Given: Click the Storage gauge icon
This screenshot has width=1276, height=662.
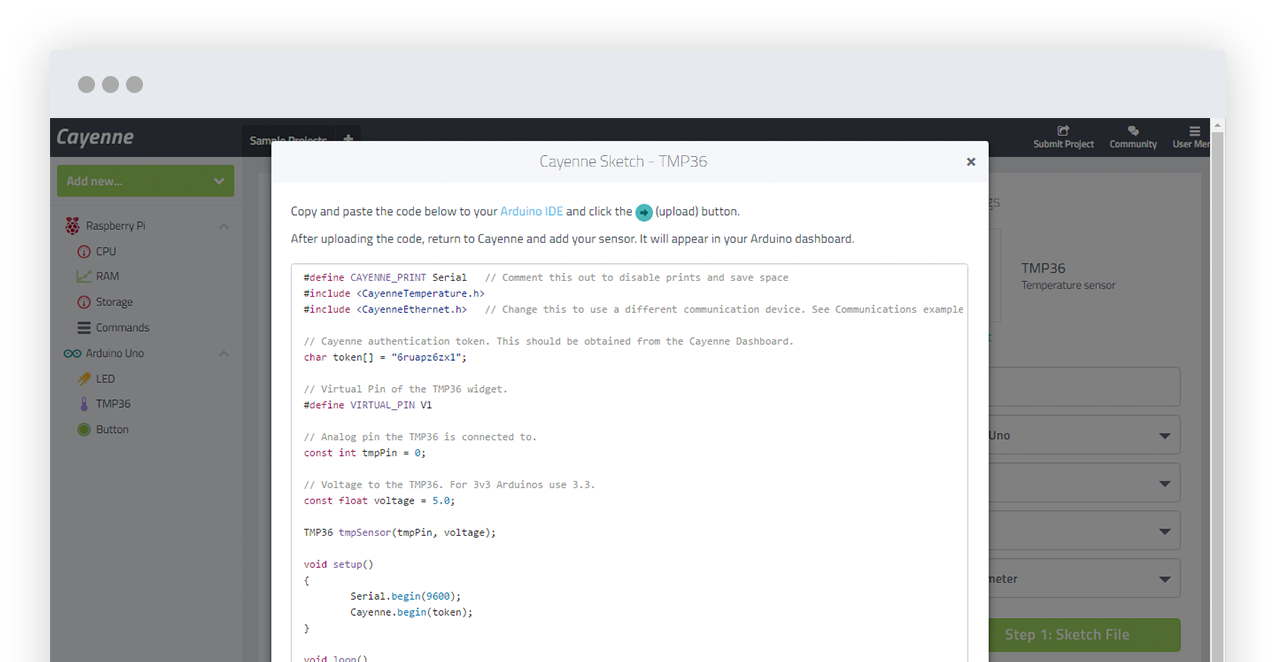Looking at the screenshot, I should pos(84,302).
